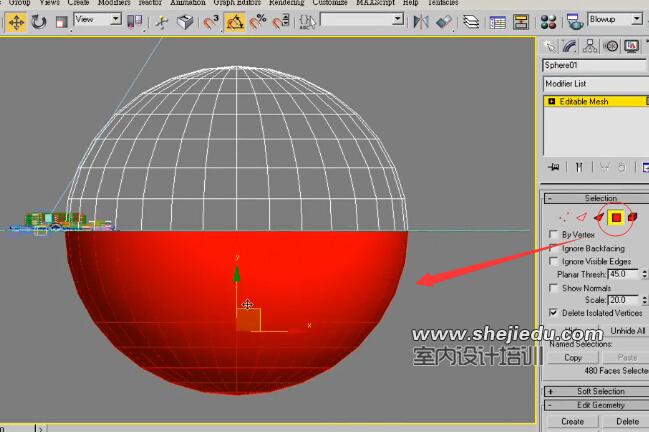This screenshot has width=649, height=432.
Task: Open the Layer Manager icon
Action: coord(471,22)
